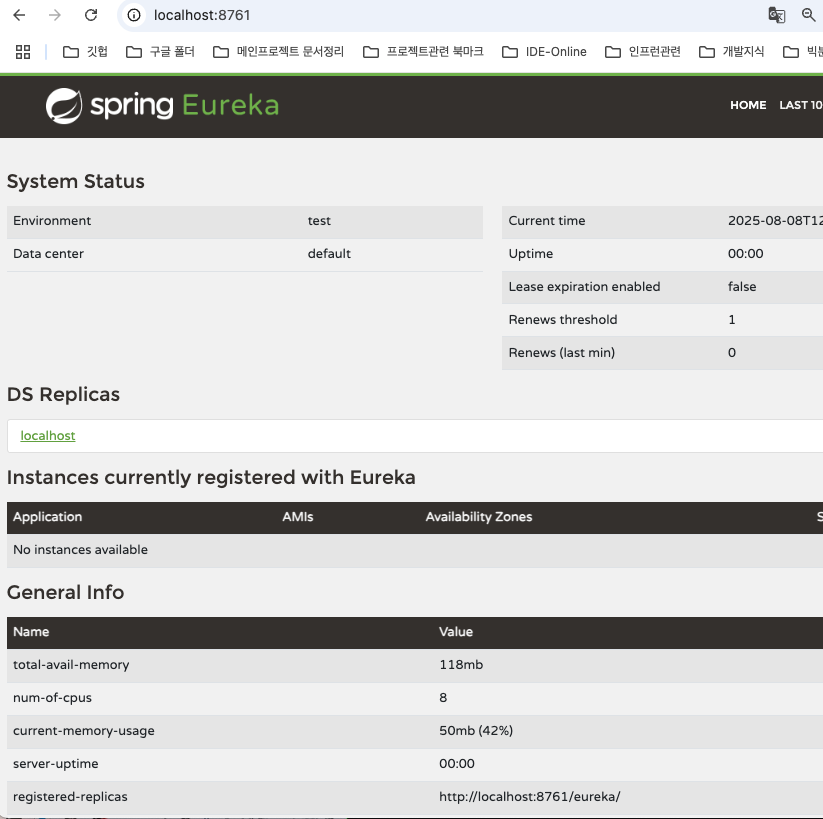The width and height of the screenshot is (823, 819).
Task: Click the total-avail-memory value '118mb'
Action: click(461, 665)
